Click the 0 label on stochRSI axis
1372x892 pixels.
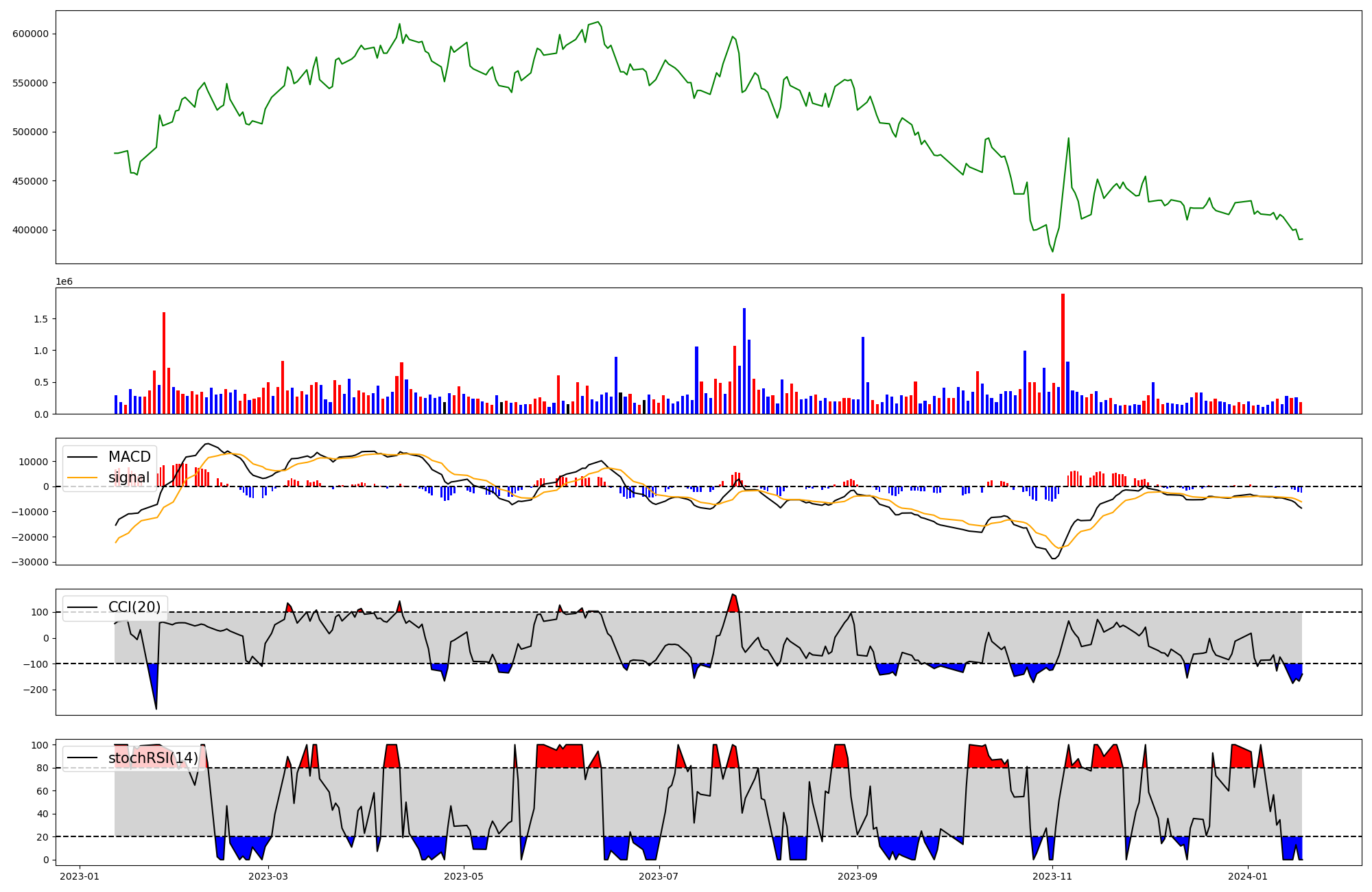coord(45,860)
